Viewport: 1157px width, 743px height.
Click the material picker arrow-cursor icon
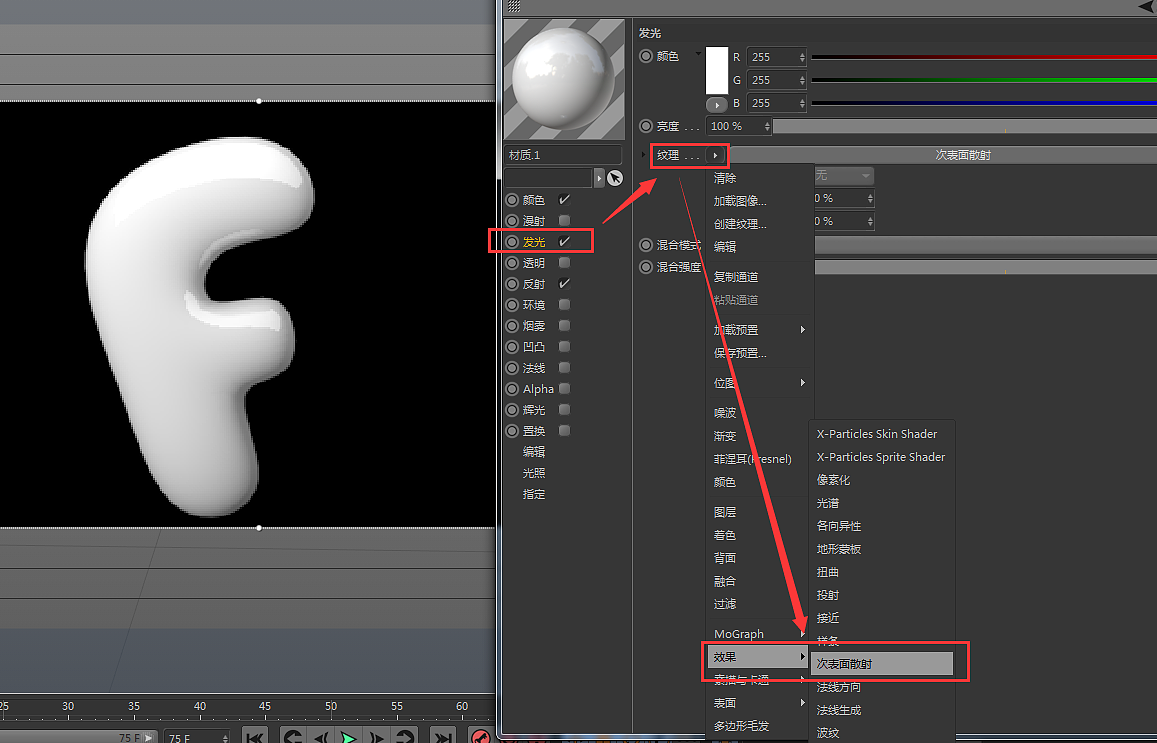coord(615,178)
